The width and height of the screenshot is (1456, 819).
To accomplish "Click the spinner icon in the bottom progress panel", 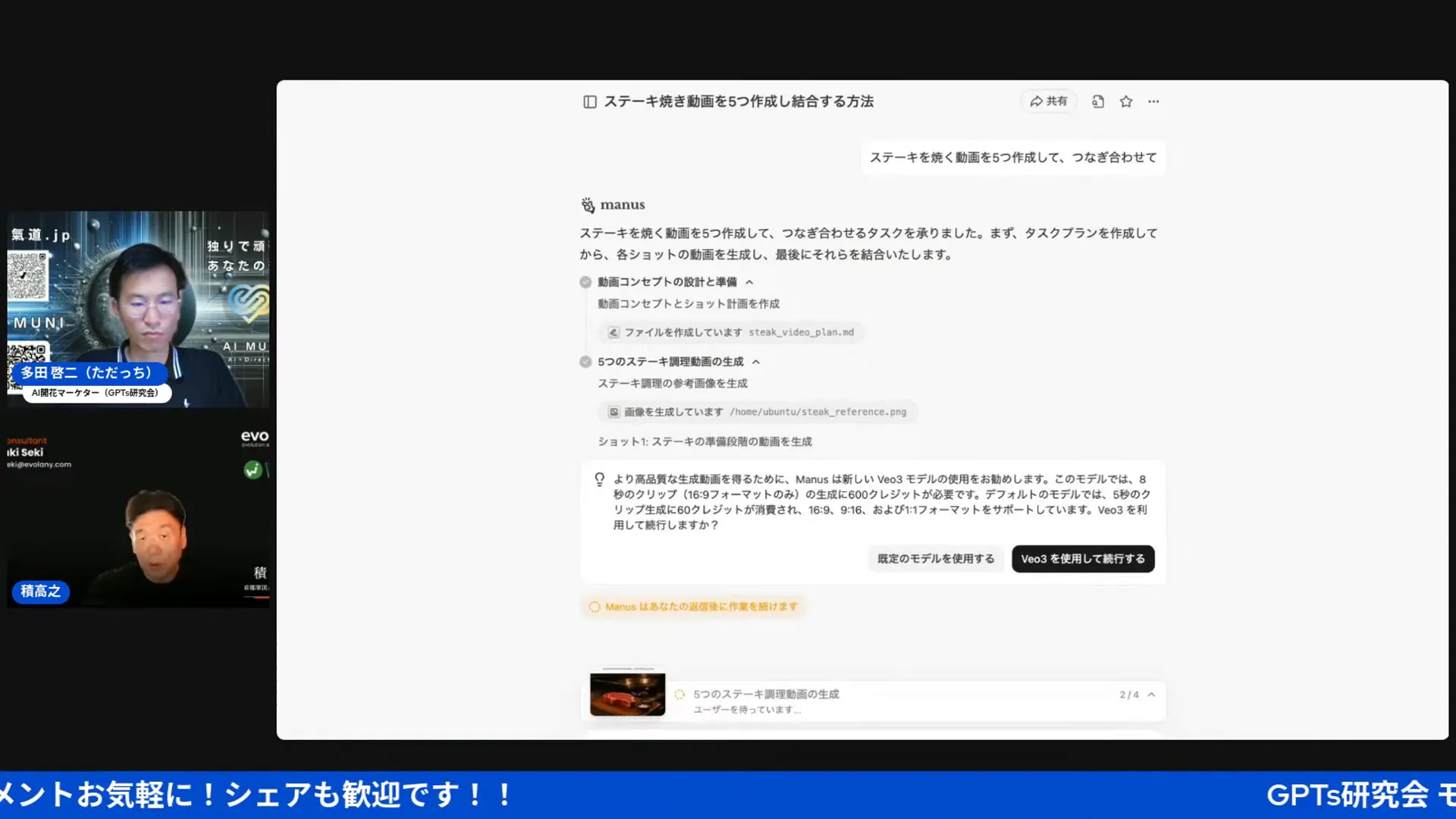I will 679,695.
